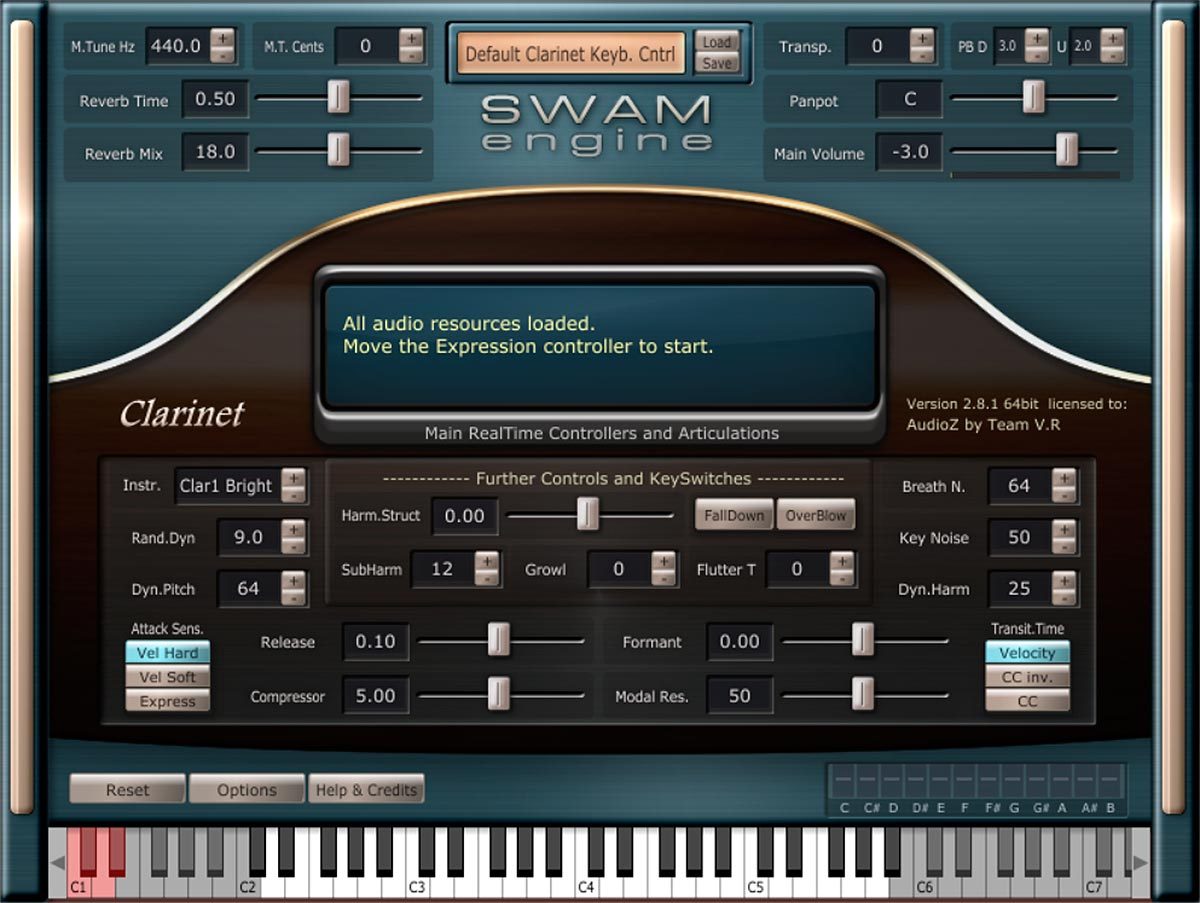Click the Reverb Time slider handle
Viewport: 1200px width, 903px height.
[x=339, y=98]
